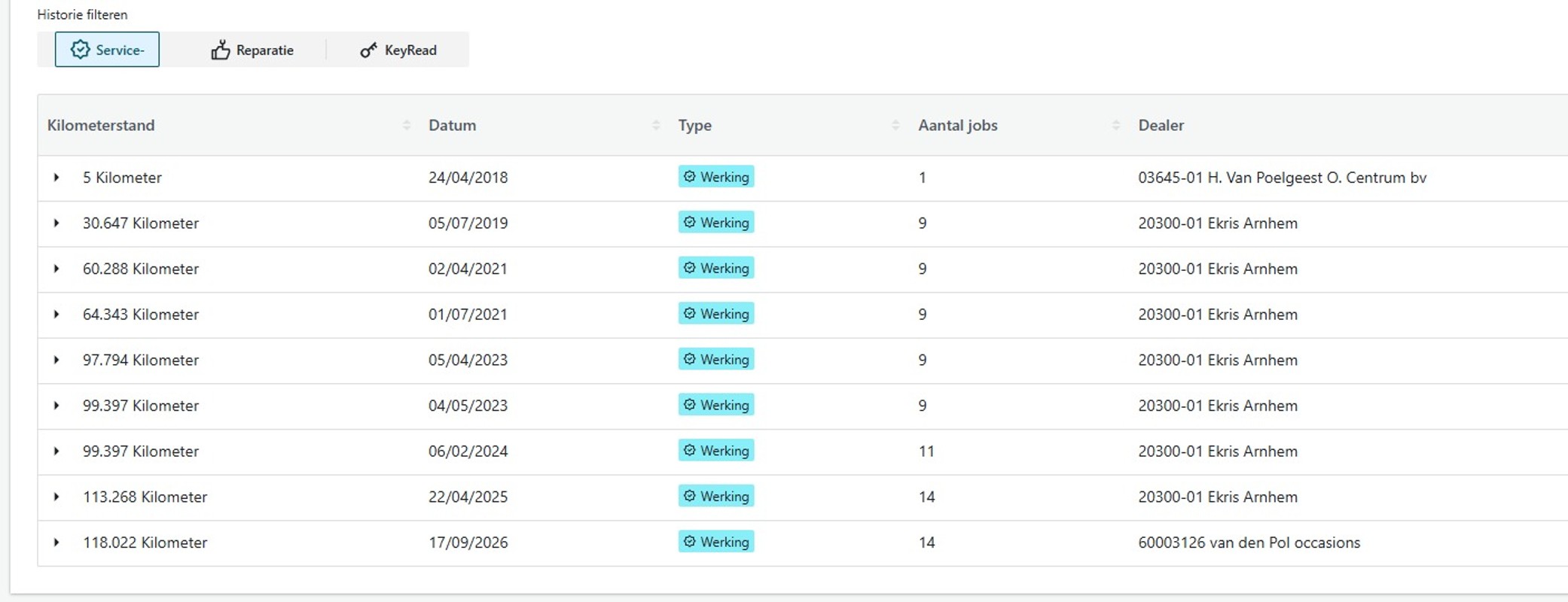
Task: Click Ekris Arnhem dealer in 05/07/2019 row
Action: 1218,223
